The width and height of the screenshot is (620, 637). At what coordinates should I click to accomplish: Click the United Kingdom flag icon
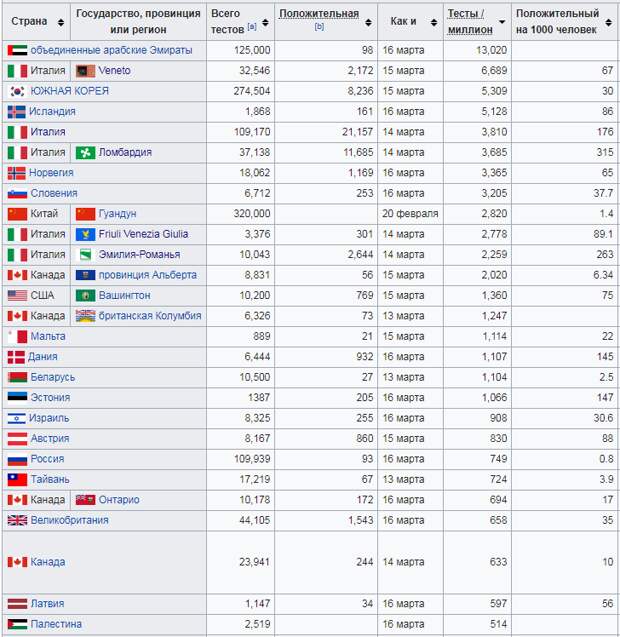17,520
